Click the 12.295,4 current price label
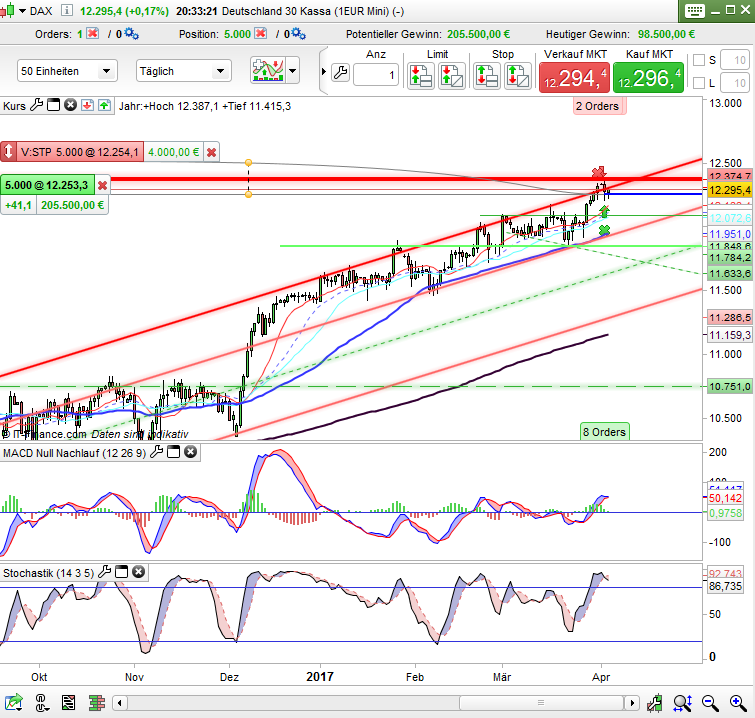This screenshot has width=755, height=718. [x=729, y=190]
